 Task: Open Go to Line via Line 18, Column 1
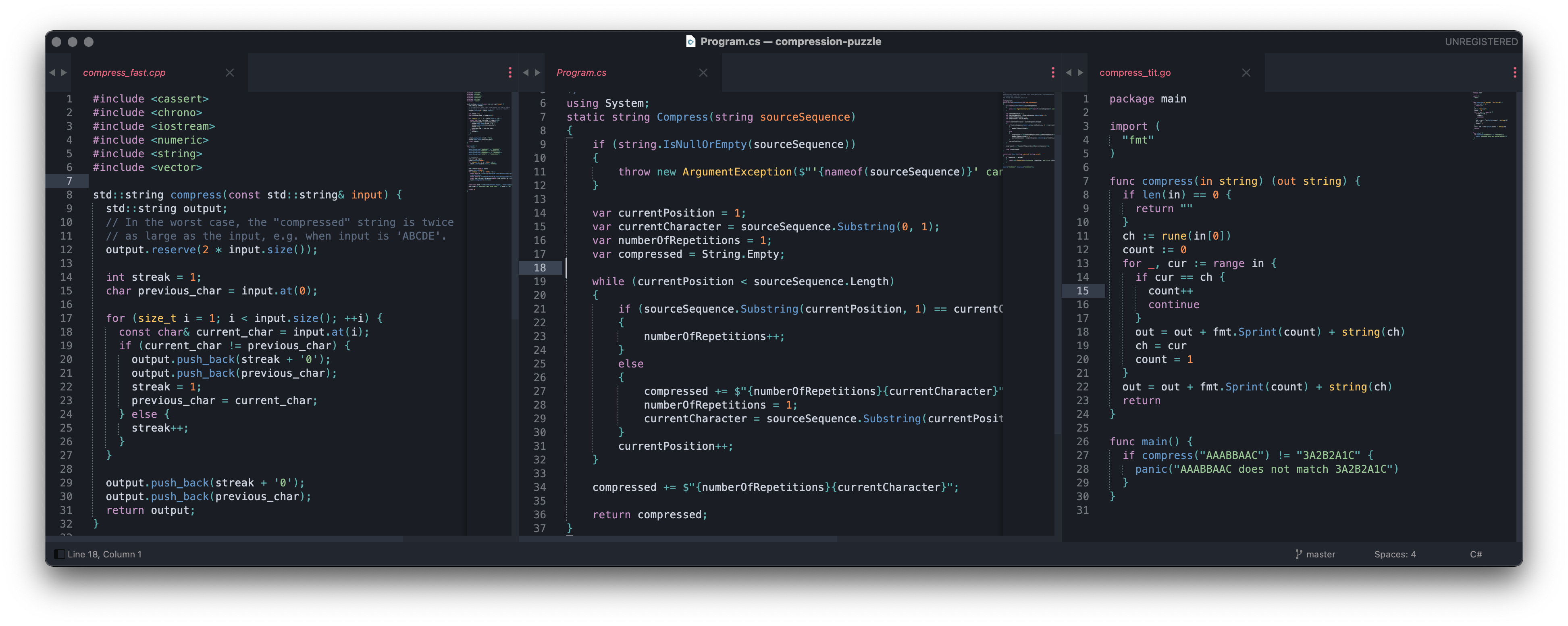105,554
